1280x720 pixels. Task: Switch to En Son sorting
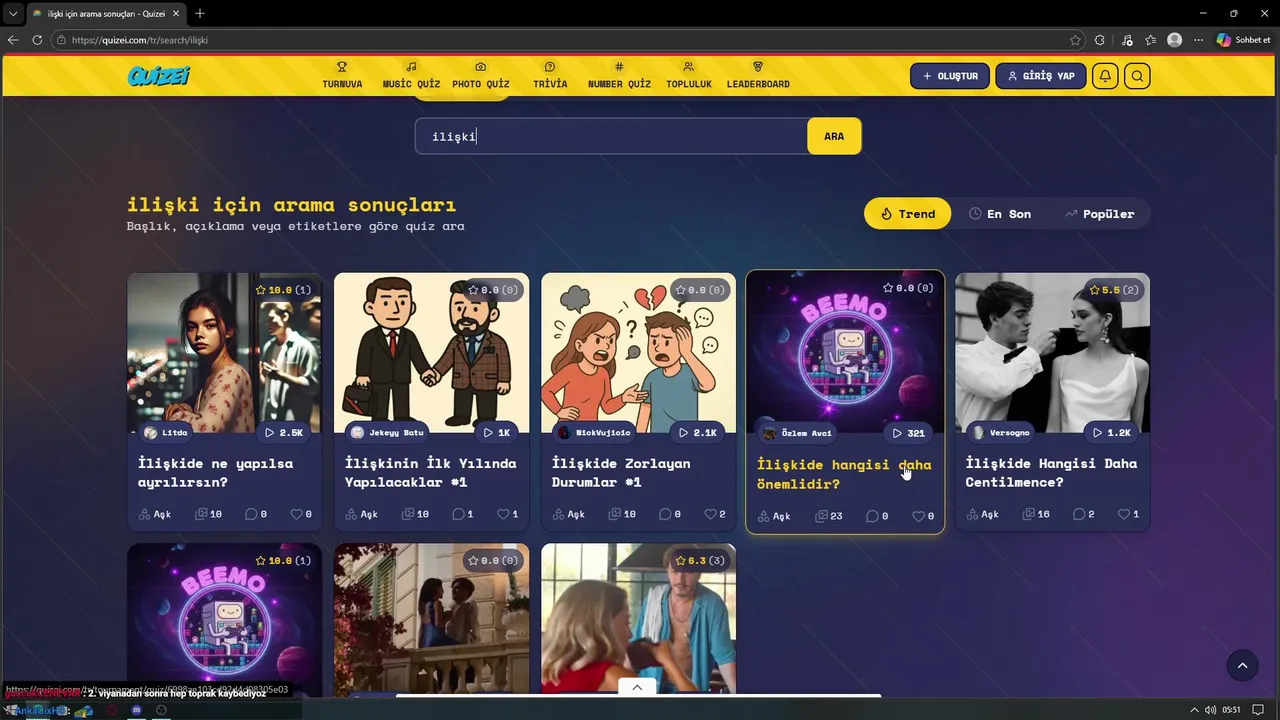(x=1000, y=213)
